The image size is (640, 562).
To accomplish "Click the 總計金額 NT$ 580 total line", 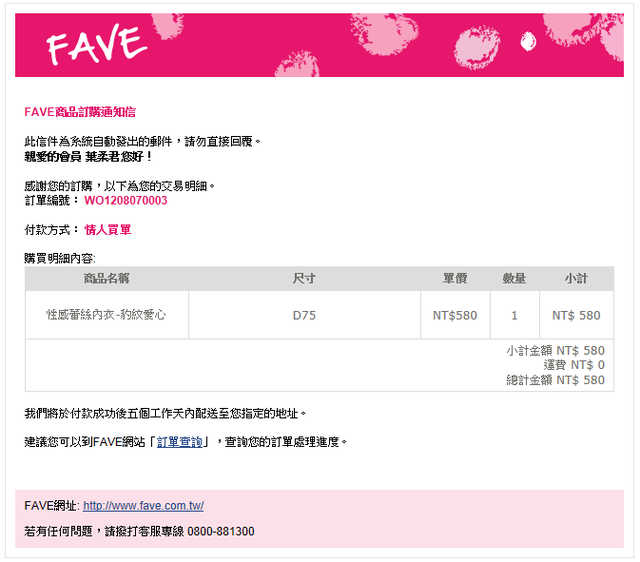I will [555, 380].
